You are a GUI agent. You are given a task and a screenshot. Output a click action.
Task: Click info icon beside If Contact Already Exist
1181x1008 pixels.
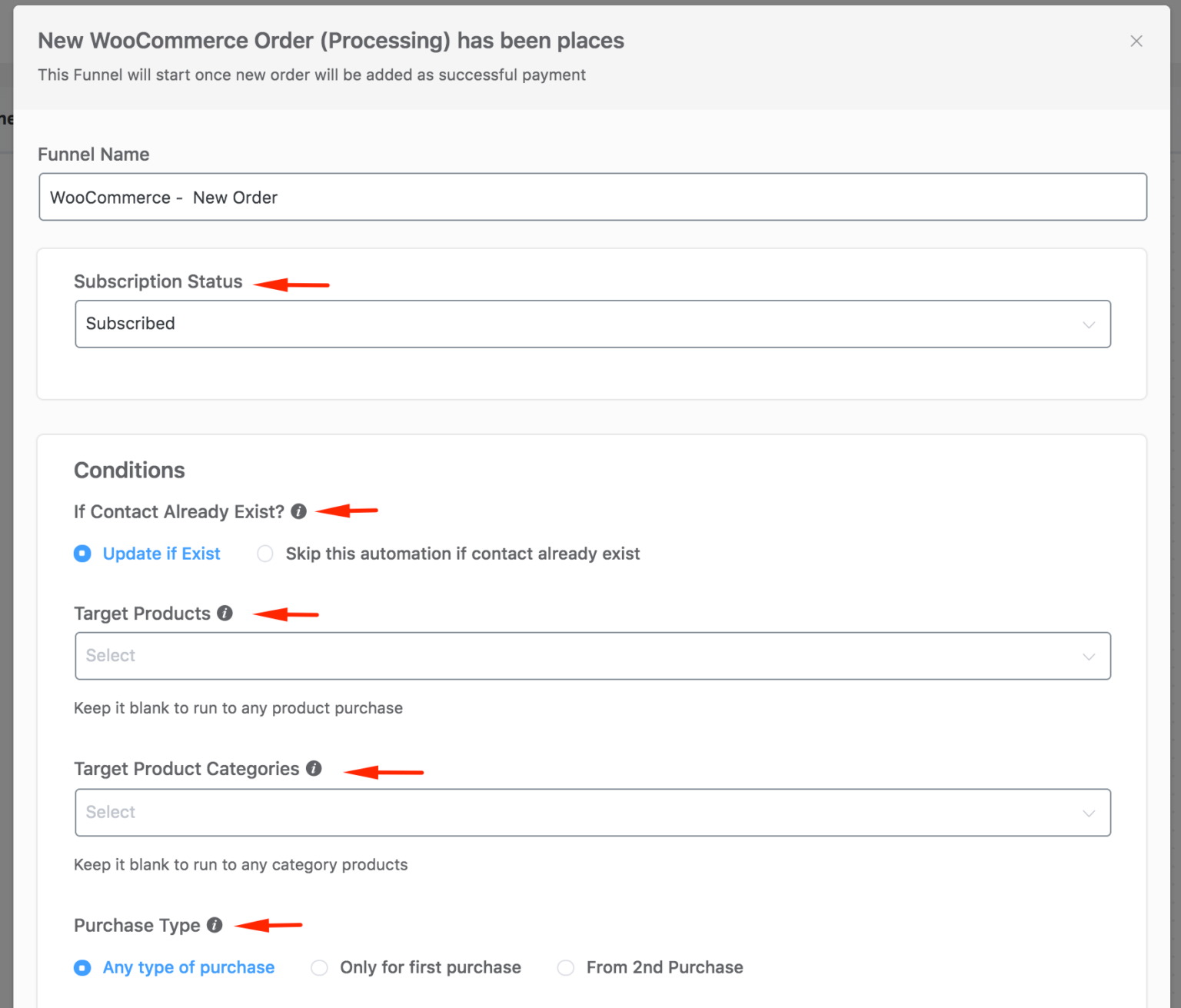pos(299,511)
